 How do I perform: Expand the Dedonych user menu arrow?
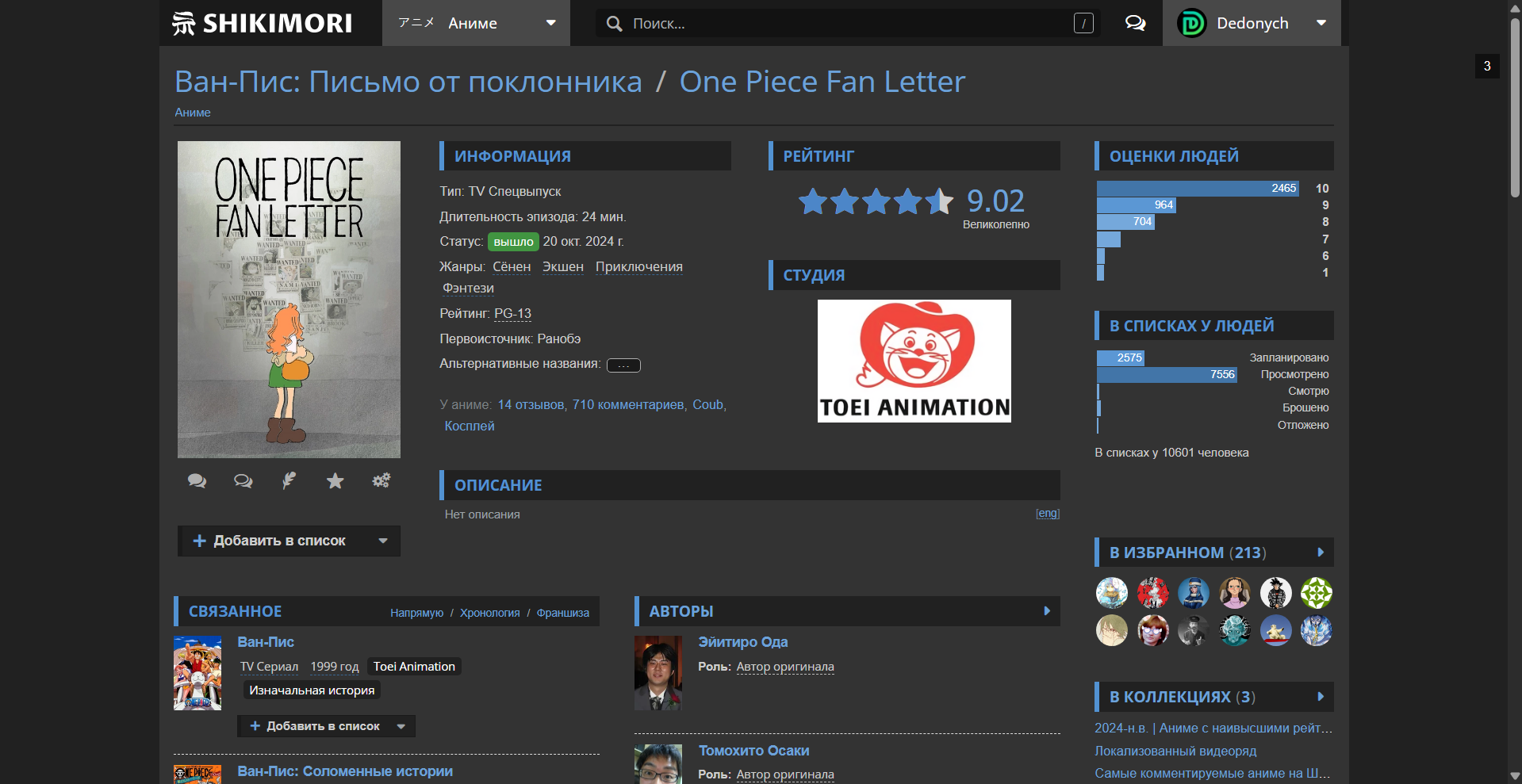1321,23
